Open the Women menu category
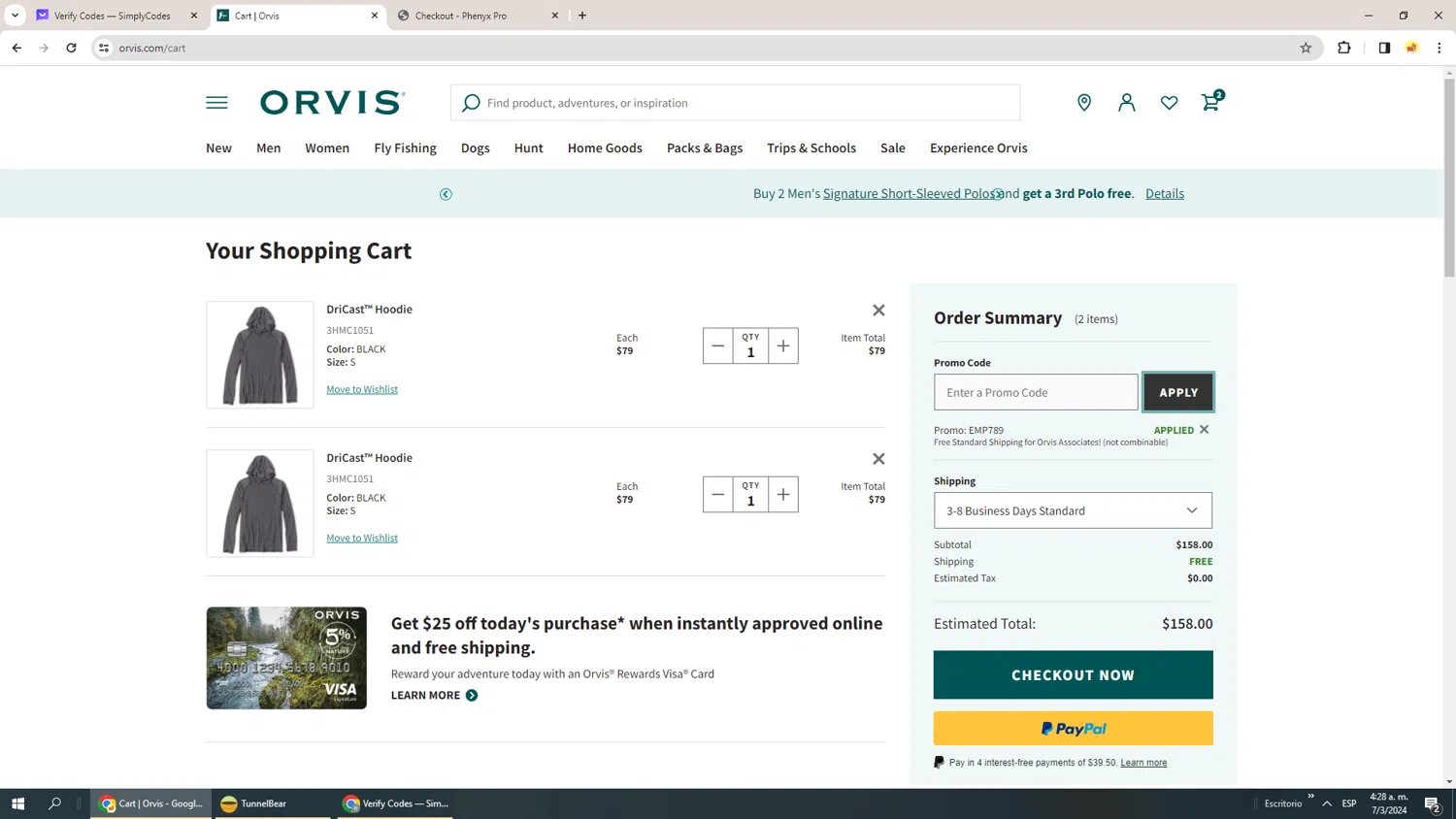 (327, 148)
